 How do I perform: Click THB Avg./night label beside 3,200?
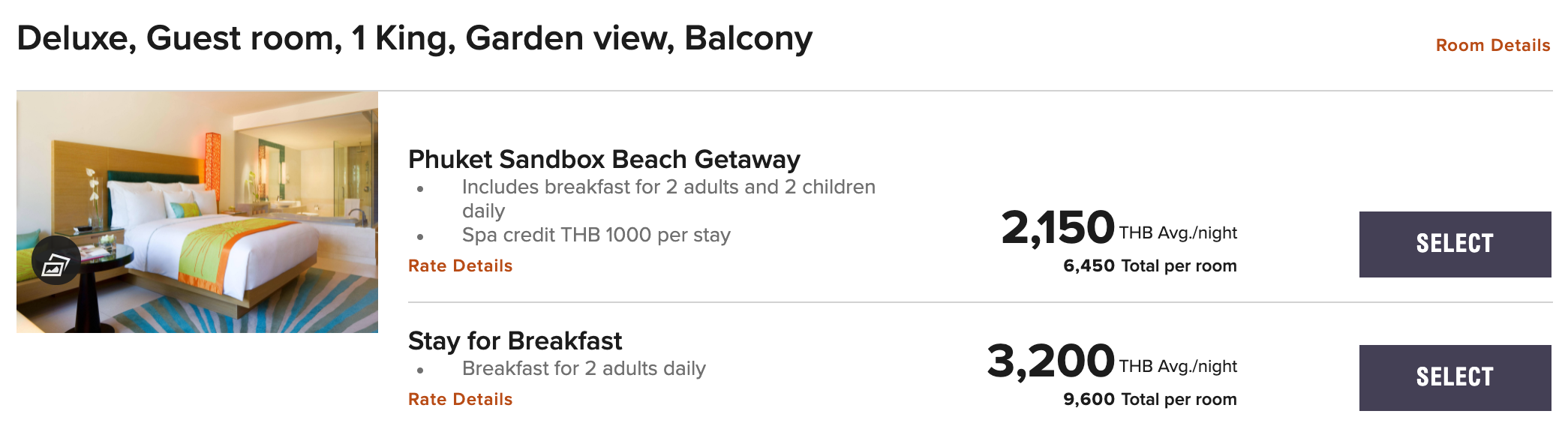coord(1178,367)
